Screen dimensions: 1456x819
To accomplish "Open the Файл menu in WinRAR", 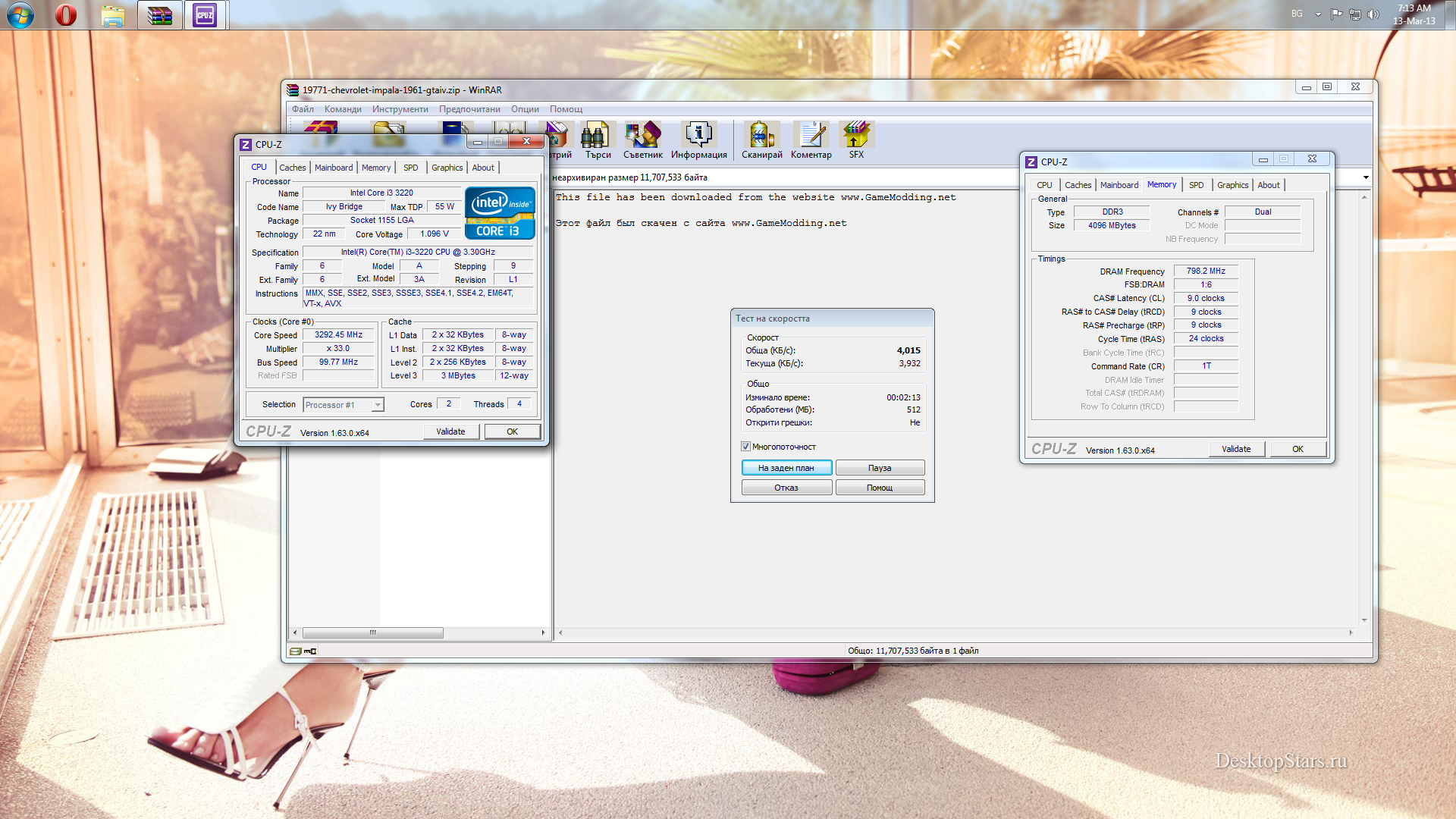I will (303, 109).
